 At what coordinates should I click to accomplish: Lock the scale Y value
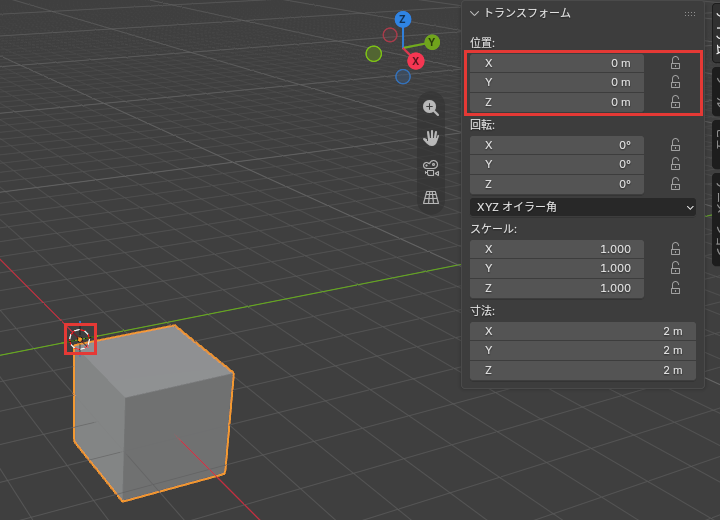675,268
